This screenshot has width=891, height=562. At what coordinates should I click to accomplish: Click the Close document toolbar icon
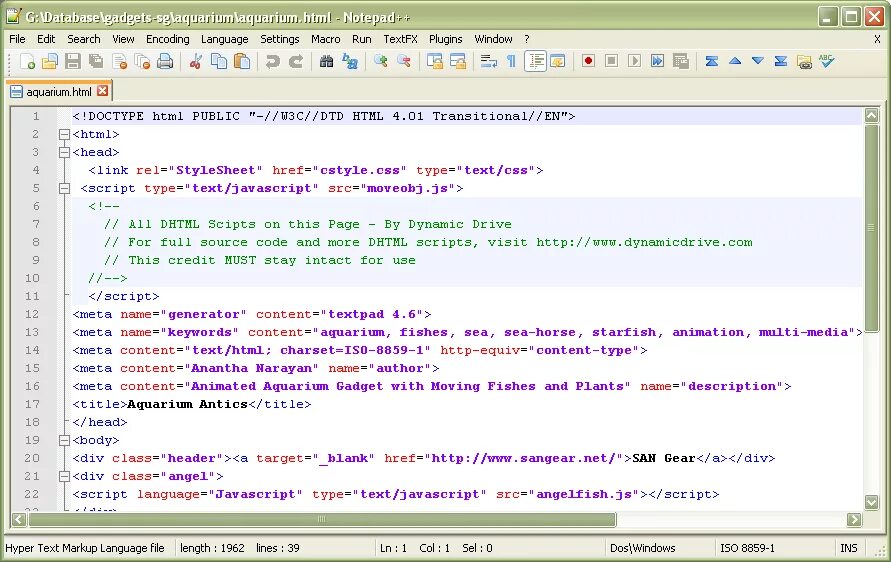[x=119, y=61]
